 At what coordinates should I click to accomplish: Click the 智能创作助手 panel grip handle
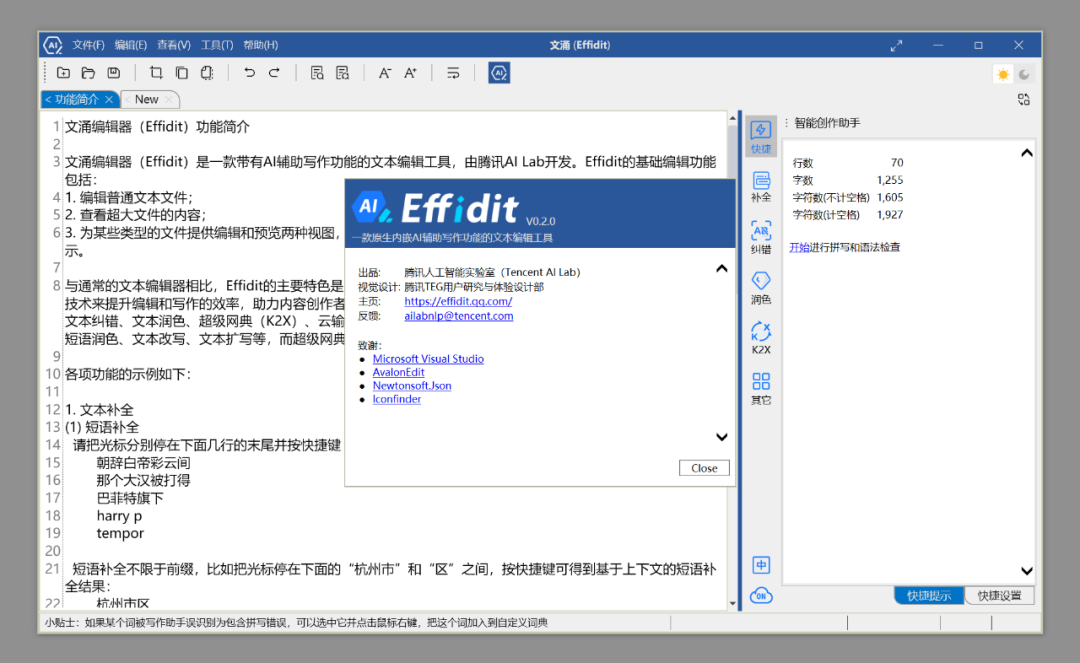point(786,123)
